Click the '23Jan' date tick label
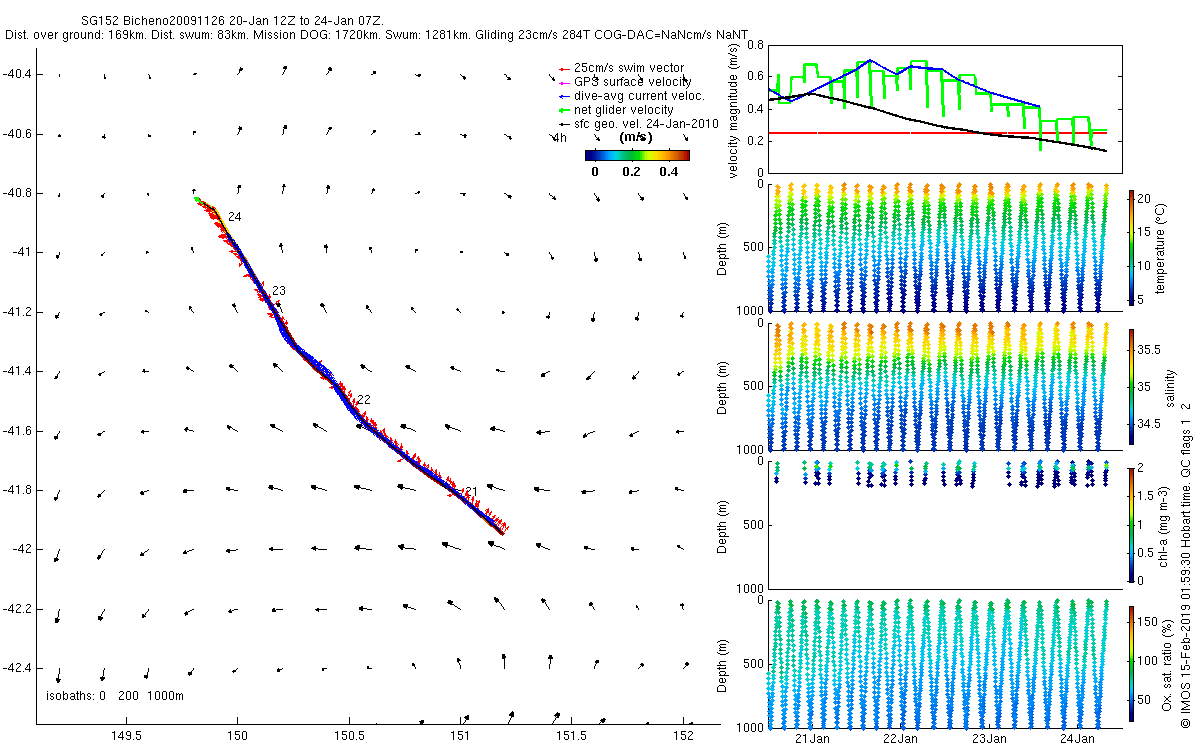The width and height of the screenshot is (1200, 750). pos(988,739)
